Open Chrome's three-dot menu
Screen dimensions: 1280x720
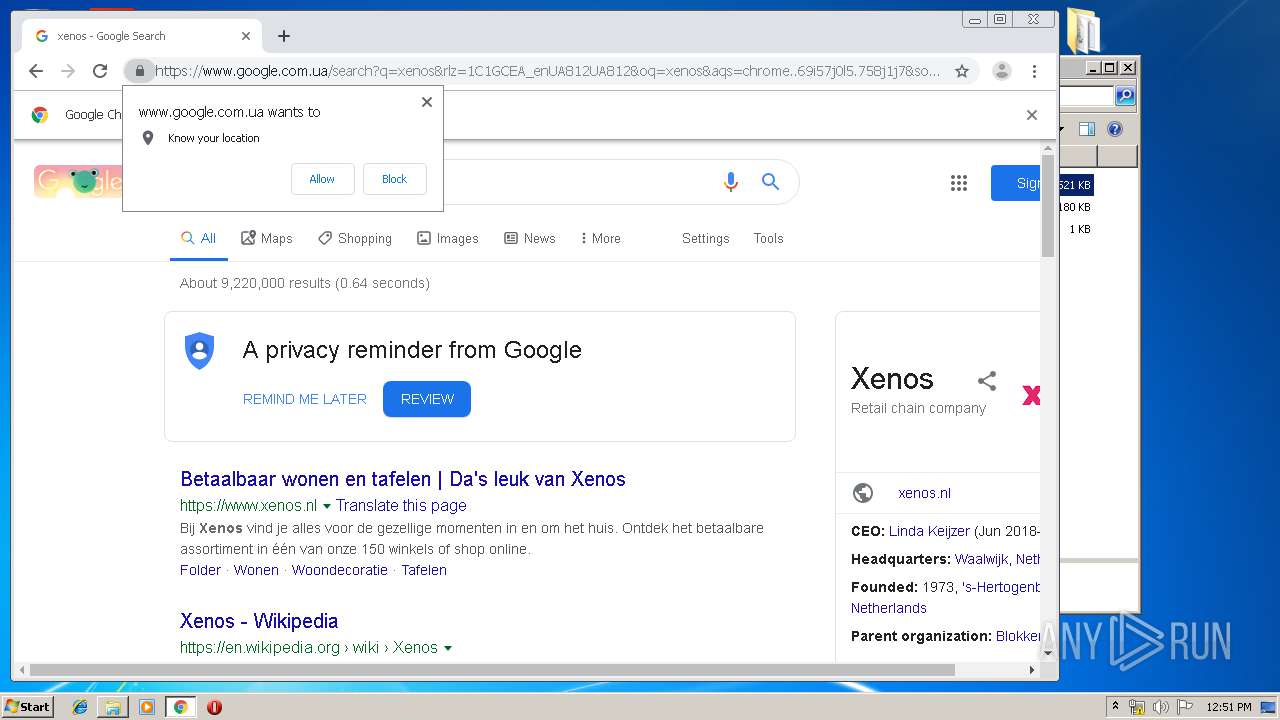point(1034,71)
